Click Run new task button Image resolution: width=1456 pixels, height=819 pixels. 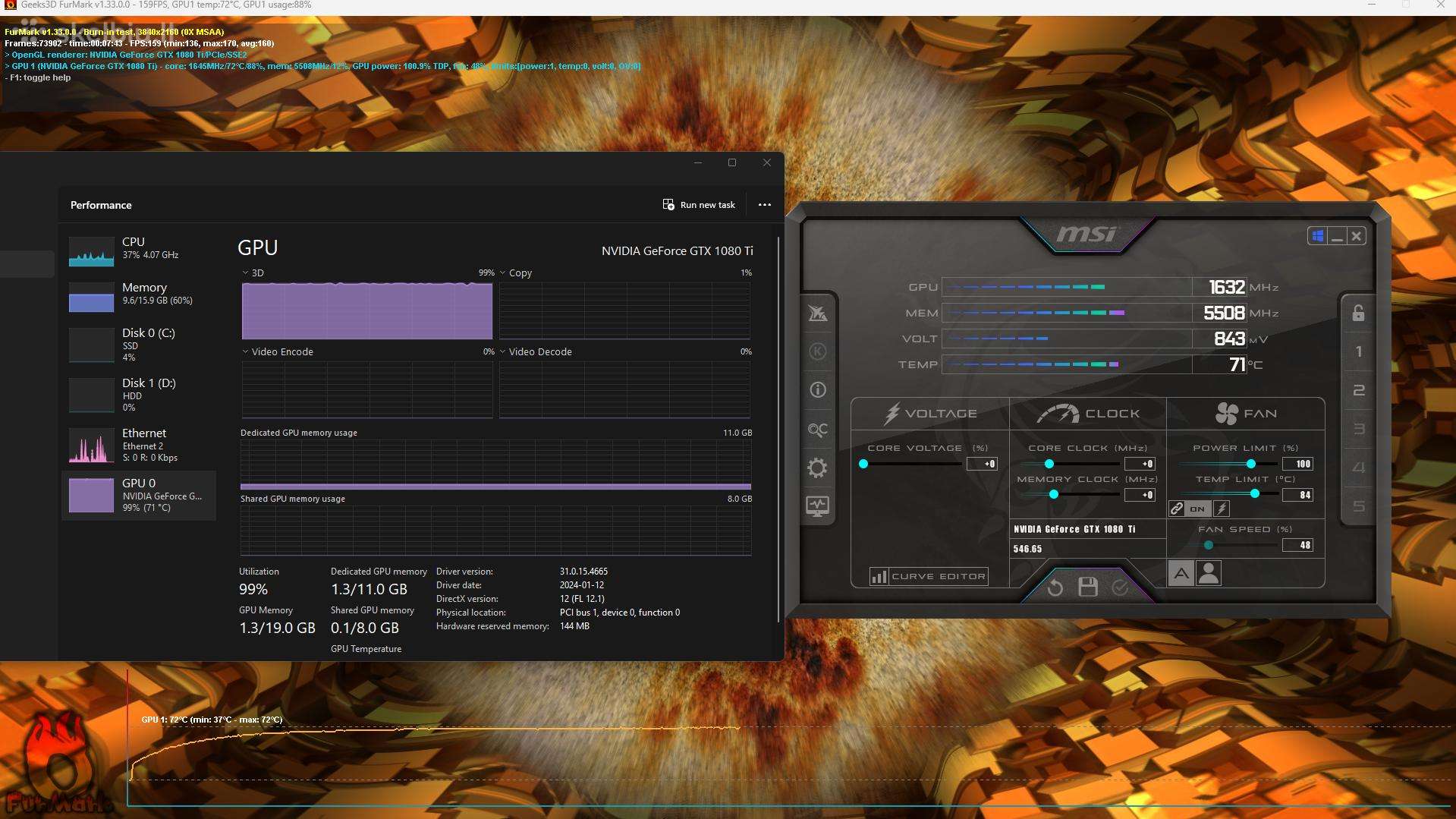(699, 205)
